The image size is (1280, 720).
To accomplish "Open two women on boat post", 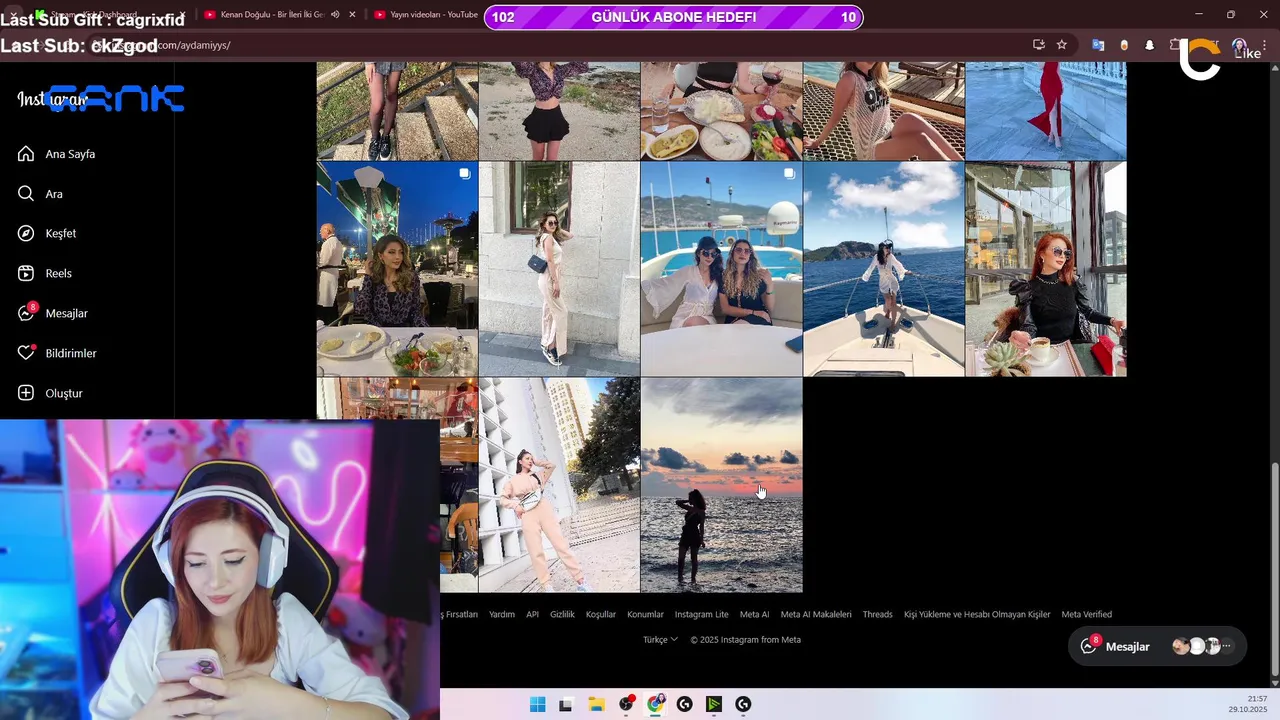I will tap(721, 269).
